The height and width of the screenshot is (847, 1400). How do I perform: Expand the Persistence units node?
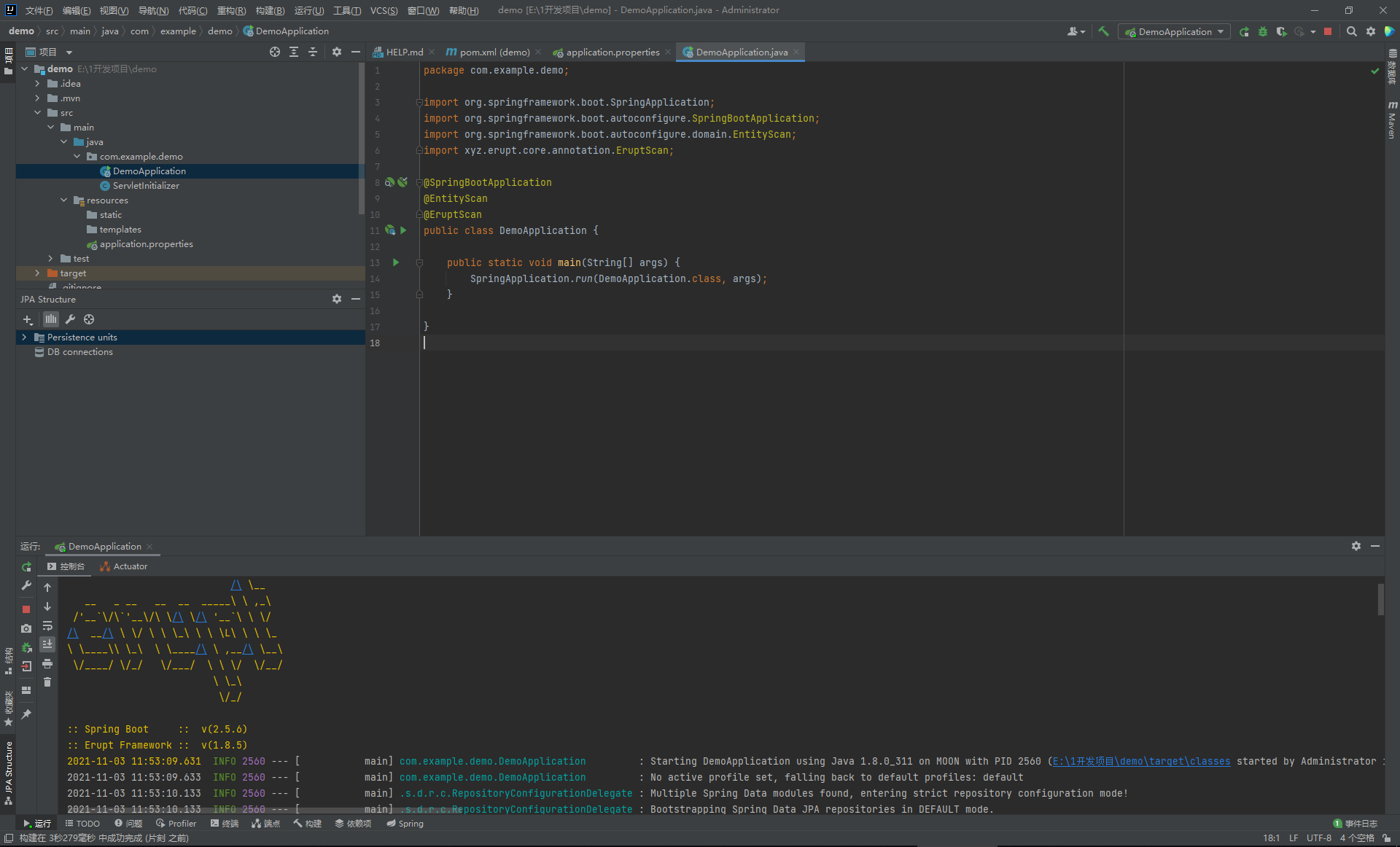(x=24, y=337)
